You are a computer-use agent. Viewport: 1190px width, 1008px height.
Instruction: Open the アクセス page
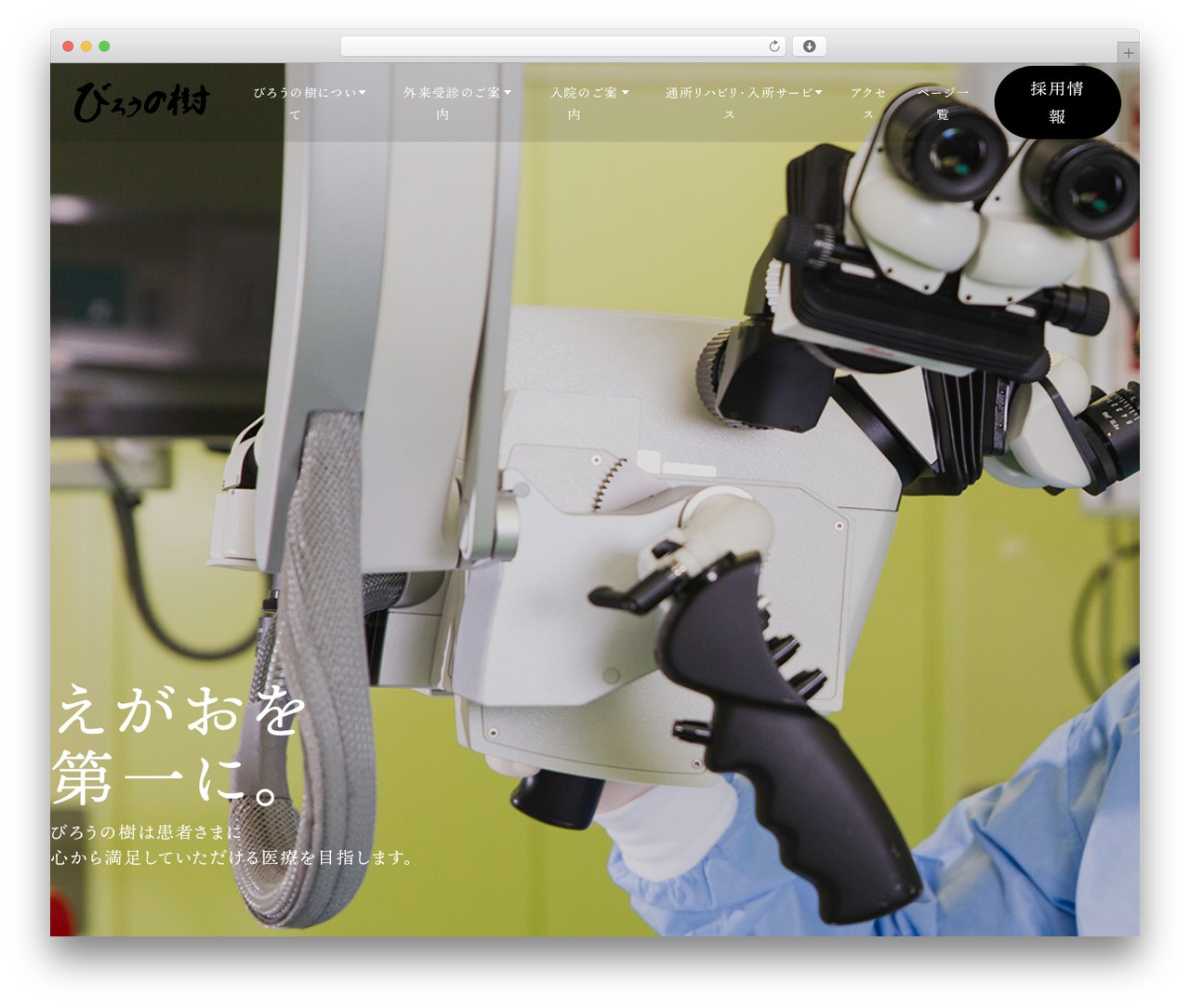[x=868, y=102]
